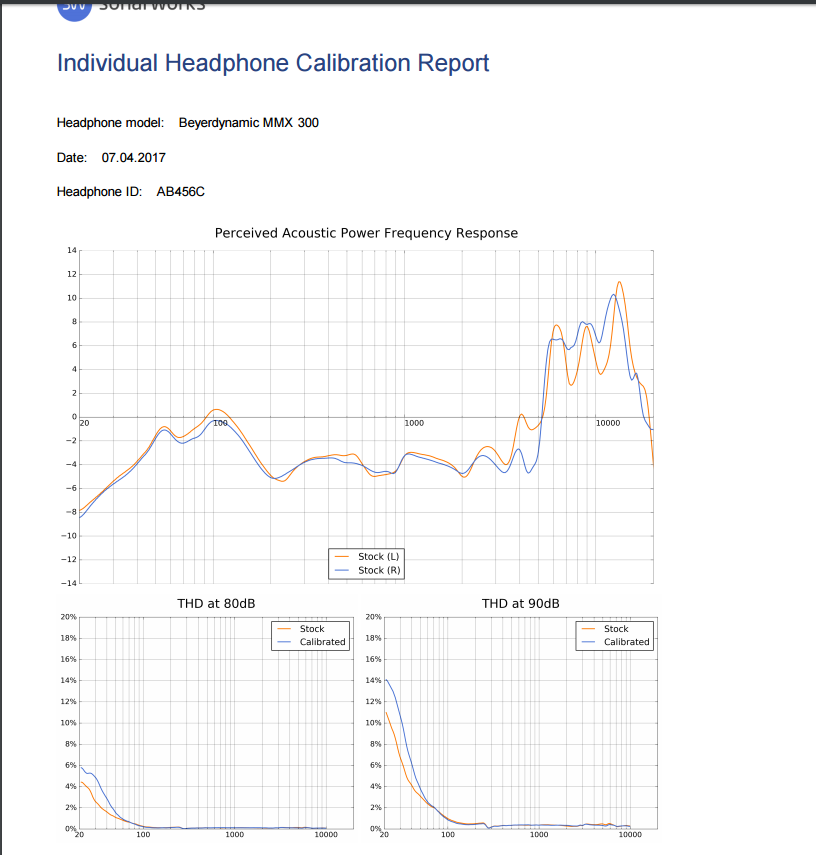Viewport: 816px width, 855px height.
Task: Click the Perceived Acoustic Power Frequency Response title
Action: (366, 233)
